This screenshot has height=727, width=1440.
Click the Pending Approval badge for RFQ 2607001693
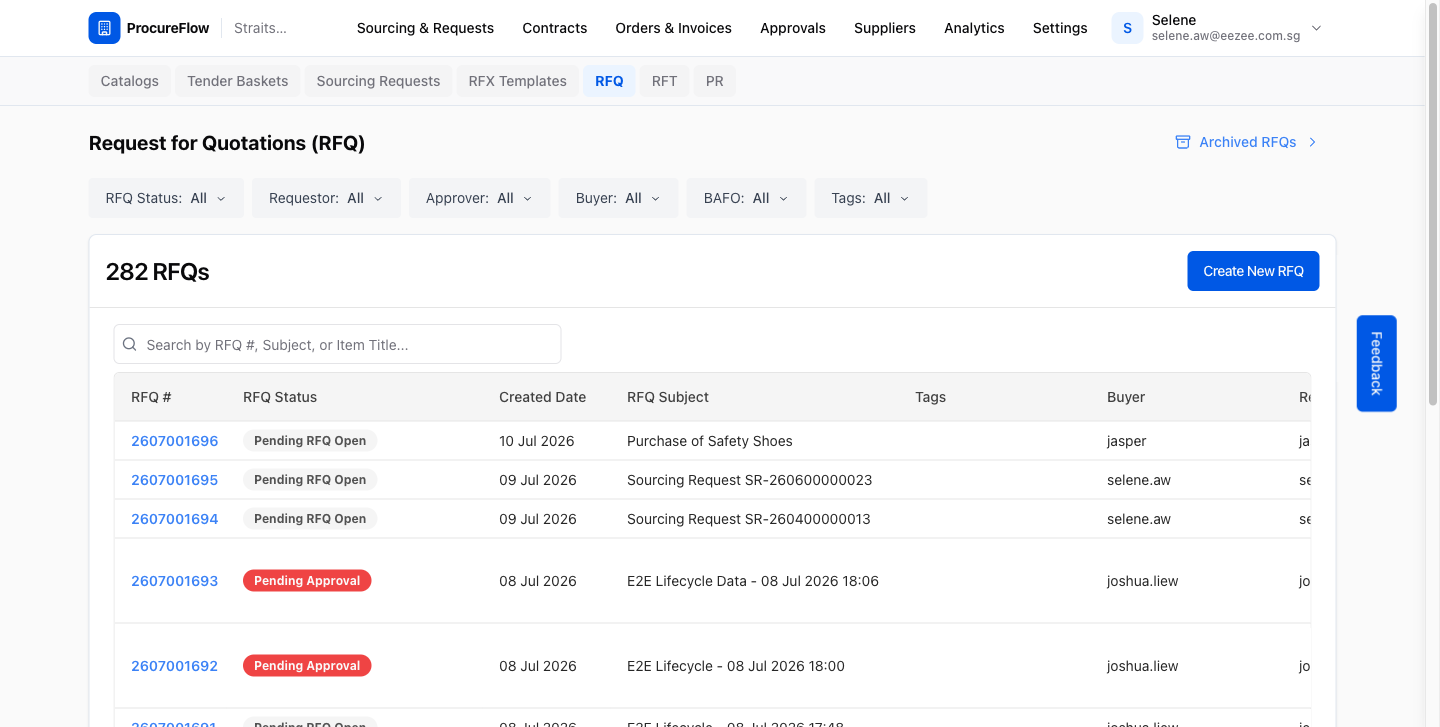click(x=307, y=581)
